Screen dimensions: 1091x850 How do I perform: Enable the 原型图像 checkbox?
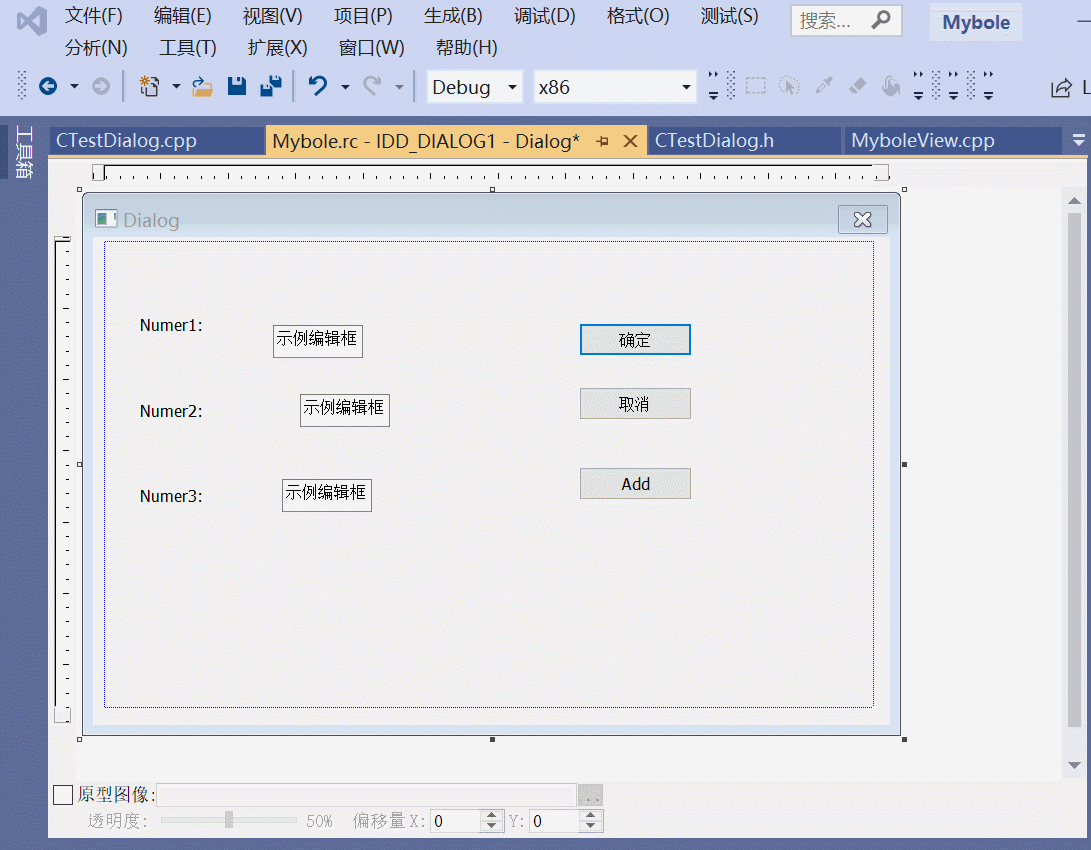(63, 794)
